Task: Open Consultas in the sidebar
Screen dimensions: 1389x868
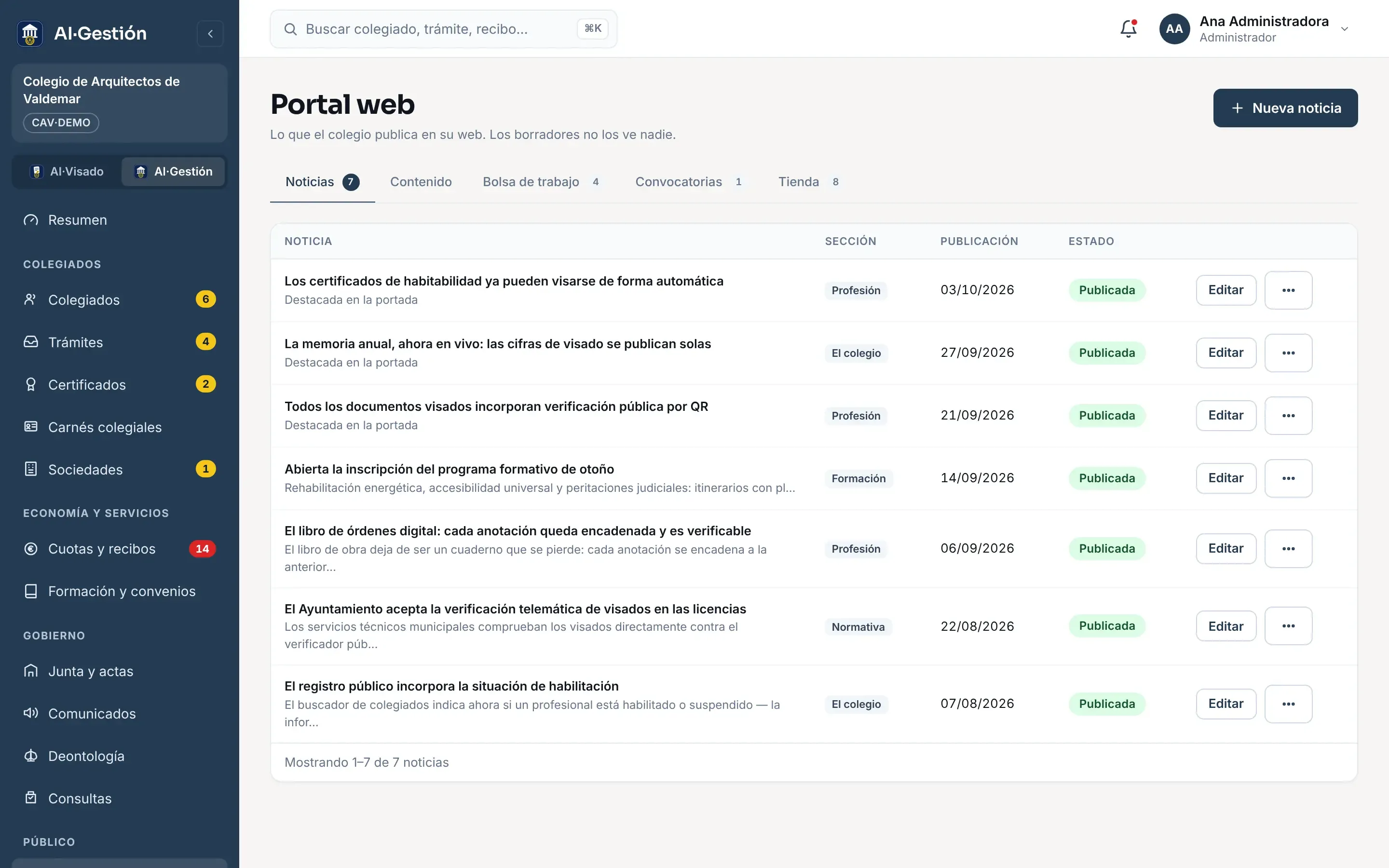Action: (120, 799)
